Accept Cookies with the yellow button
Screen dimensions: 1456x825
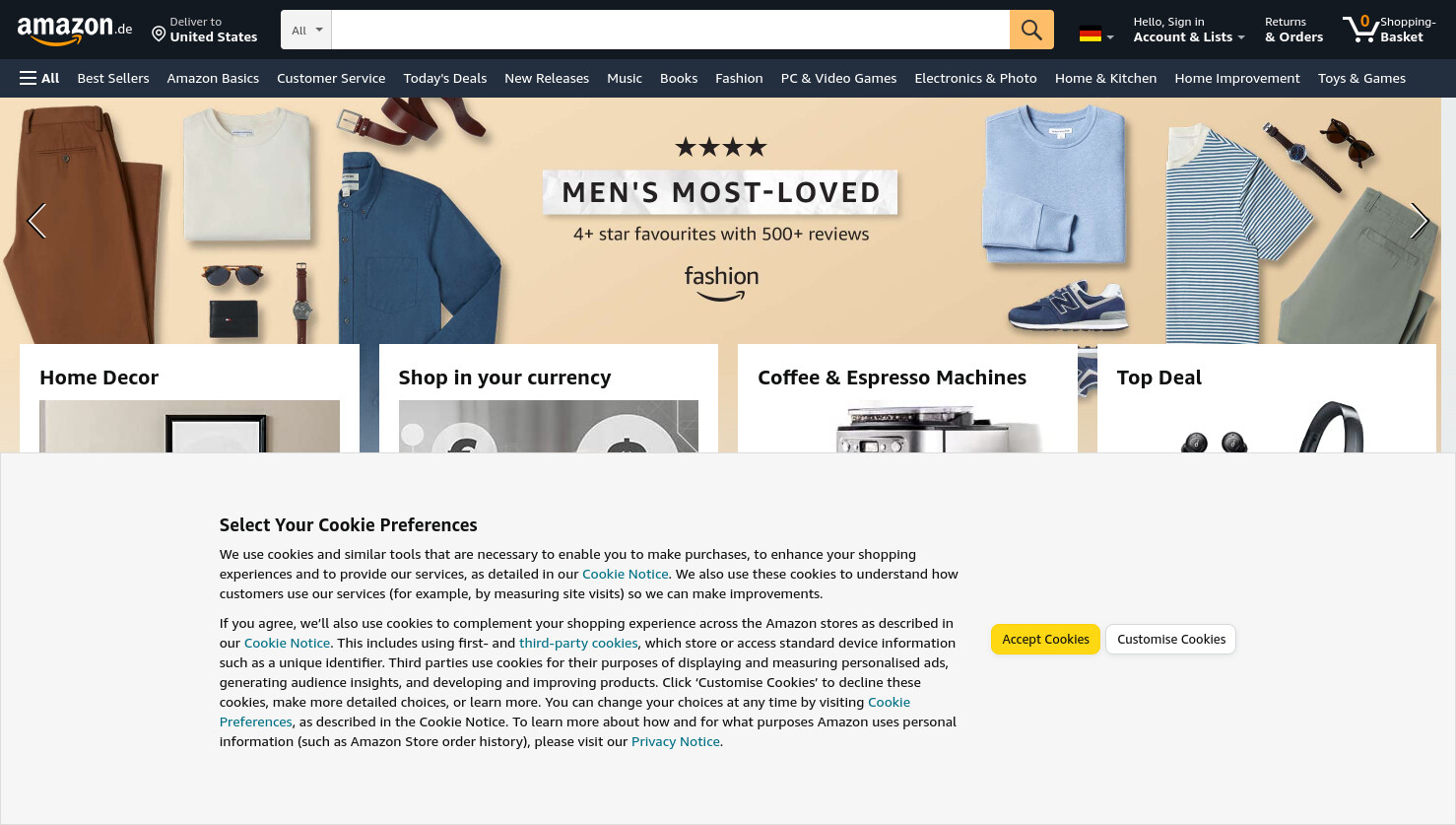(x=1045, y=639)
